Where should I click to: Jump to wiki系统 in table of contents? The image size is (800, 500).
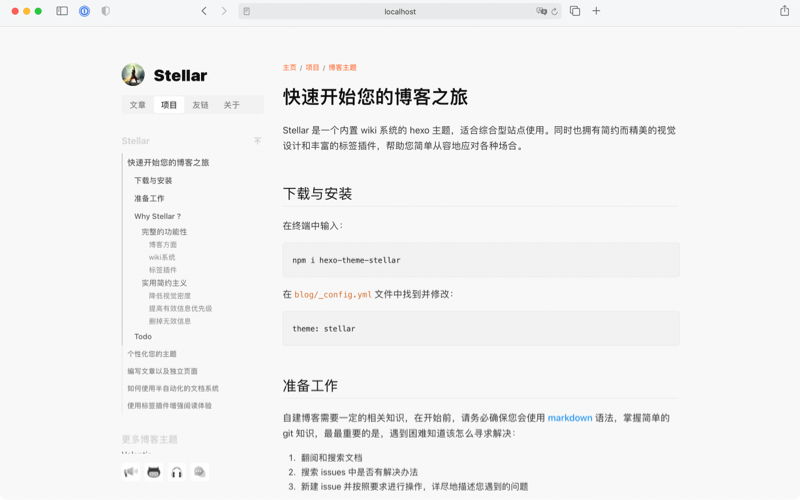(x=162, y=257)
